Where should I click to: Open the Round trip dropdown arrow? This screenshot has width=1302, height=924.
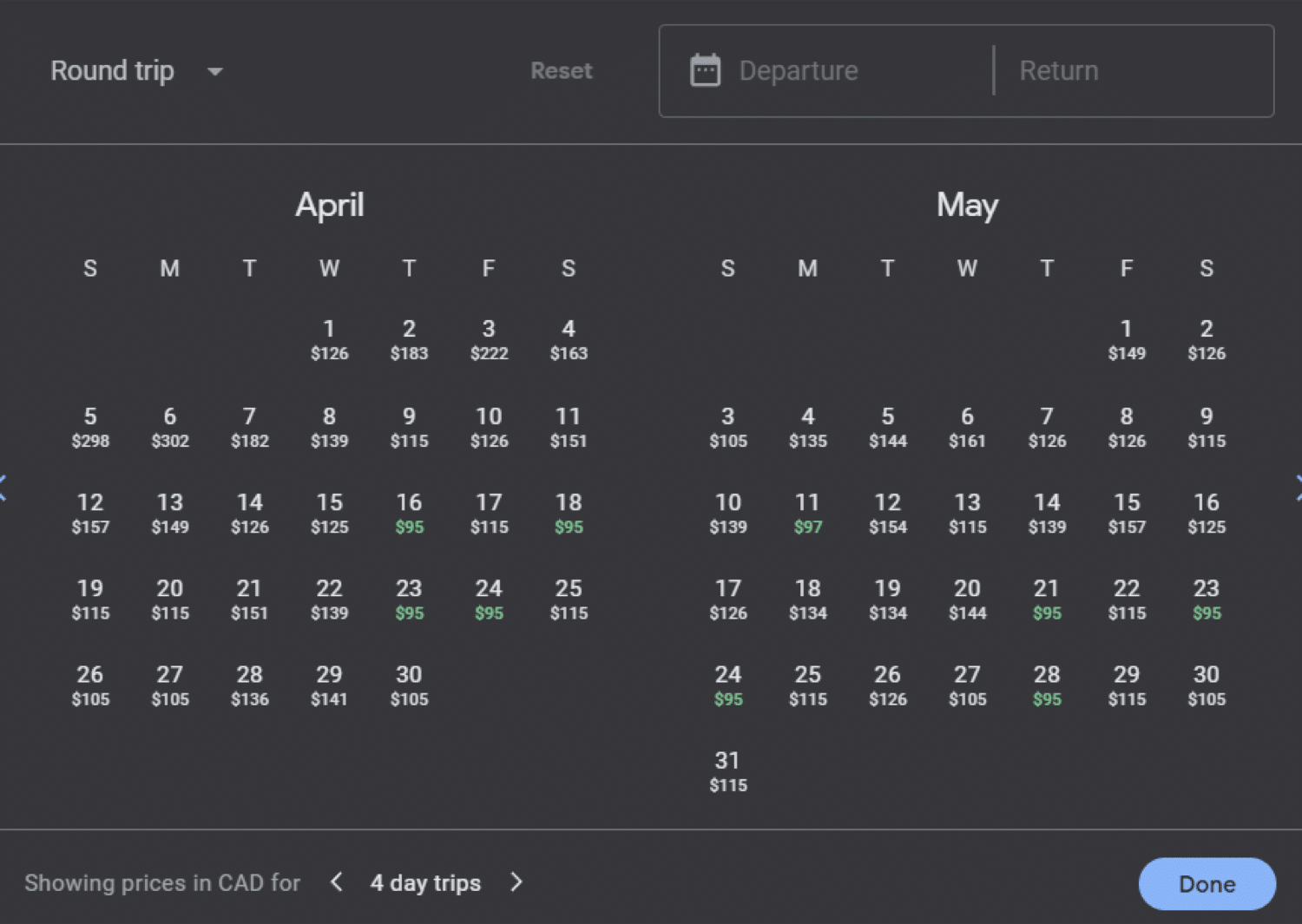pyautogui.click(x=215, y=72)
